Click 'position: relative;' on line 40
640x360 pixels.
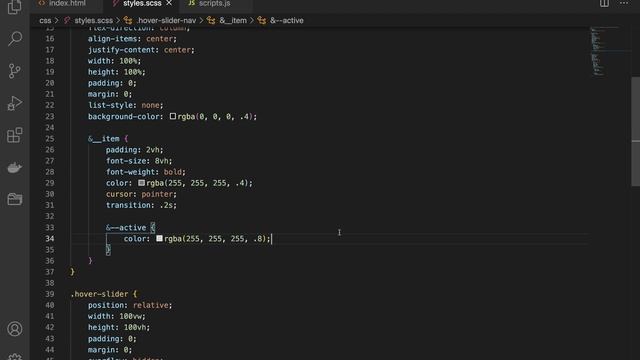pos(130,305)
